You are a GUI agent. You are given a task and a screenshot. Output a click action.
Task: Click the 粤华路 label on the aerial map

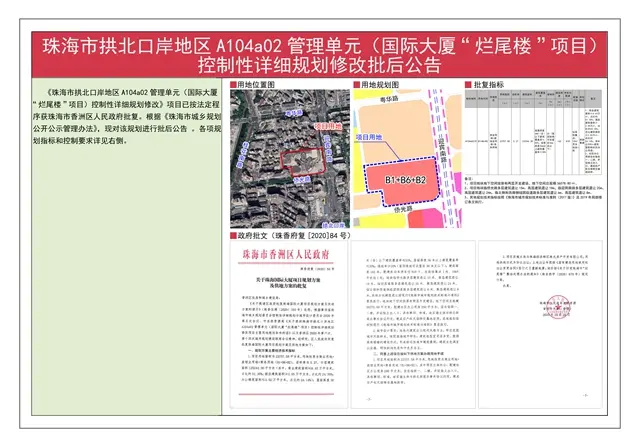294,113
